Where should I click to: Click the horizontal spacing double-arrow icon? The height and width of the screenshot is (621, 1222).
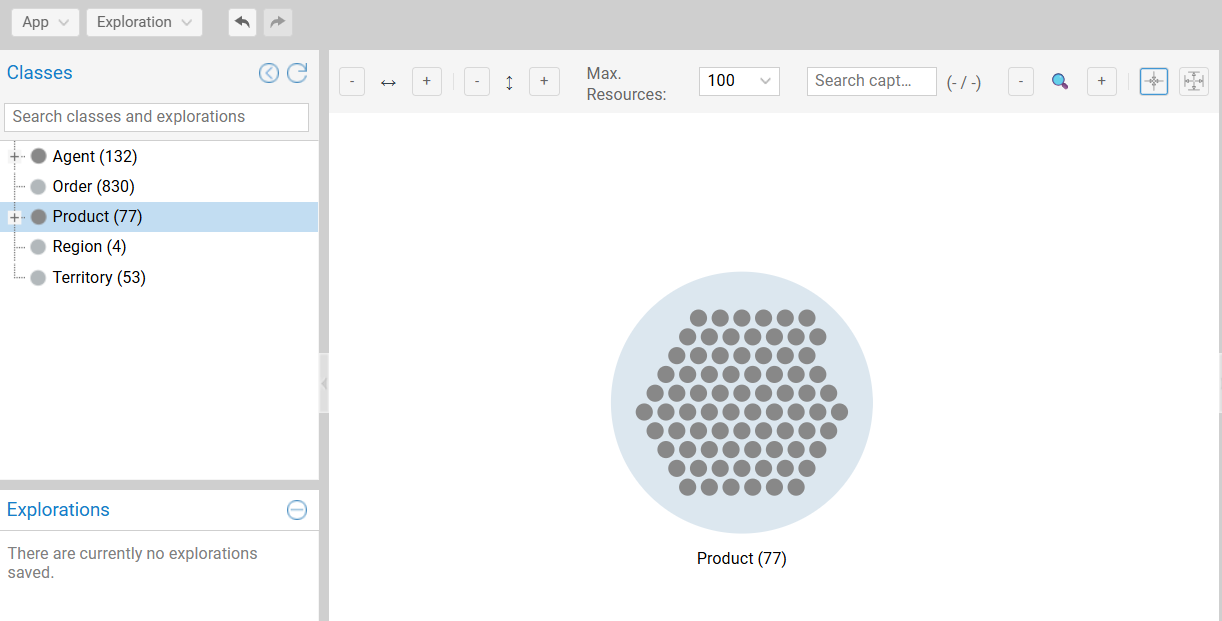click(x=389, y=82)
